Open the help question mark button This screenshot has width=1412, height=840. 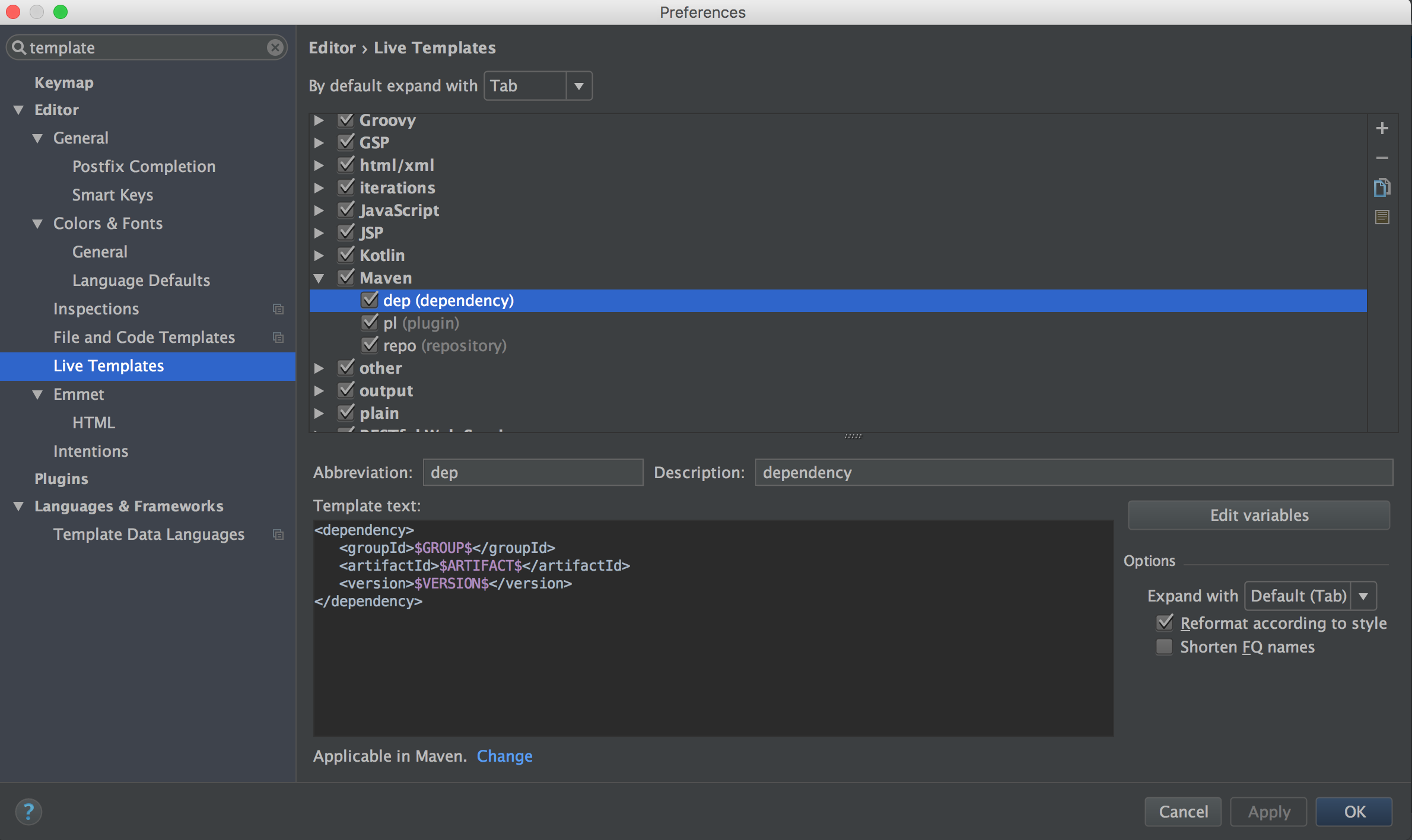(28, 812)
